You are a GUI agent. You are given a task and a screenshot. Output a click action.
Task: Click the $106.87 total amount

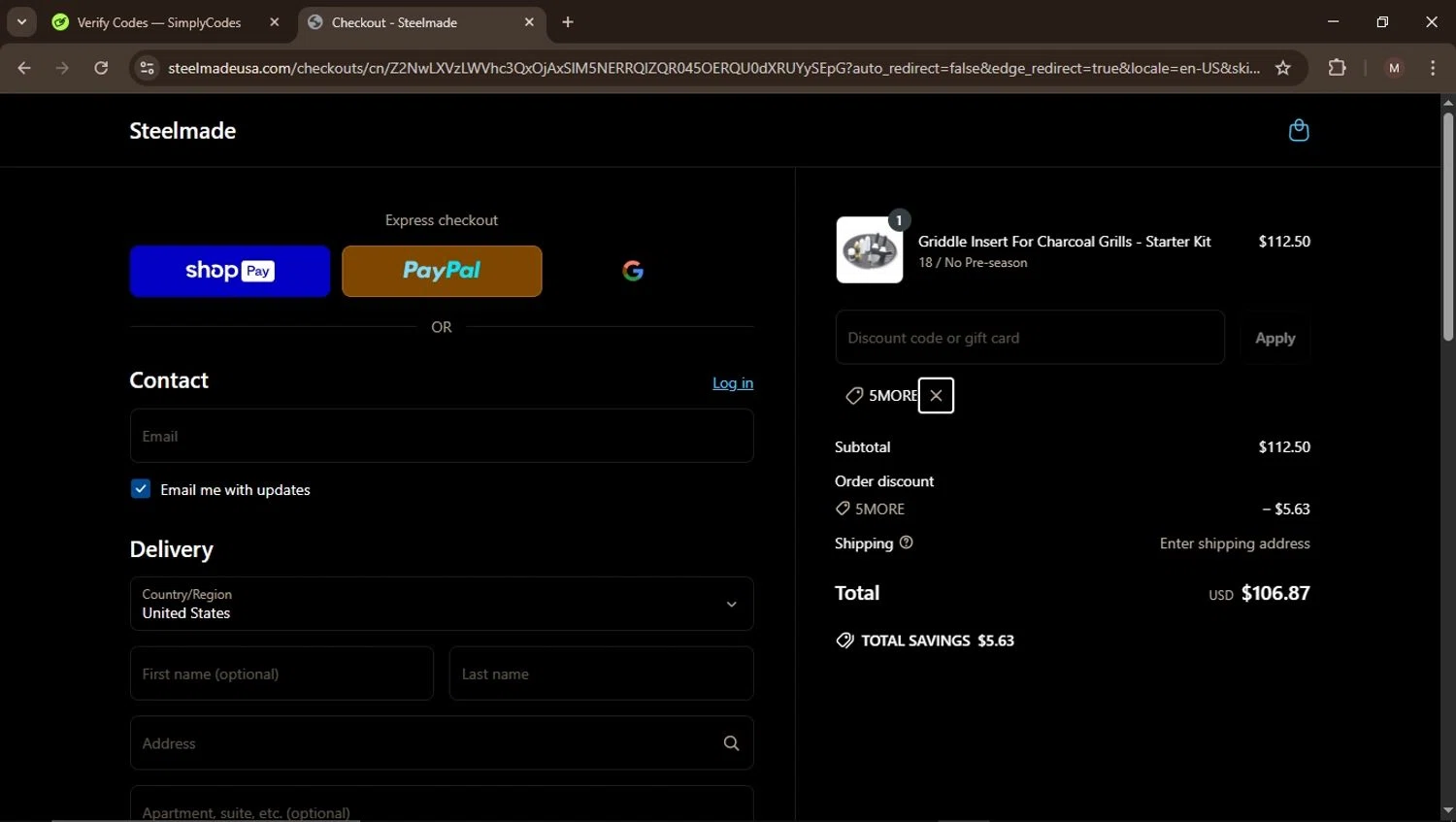(1275, 593)
